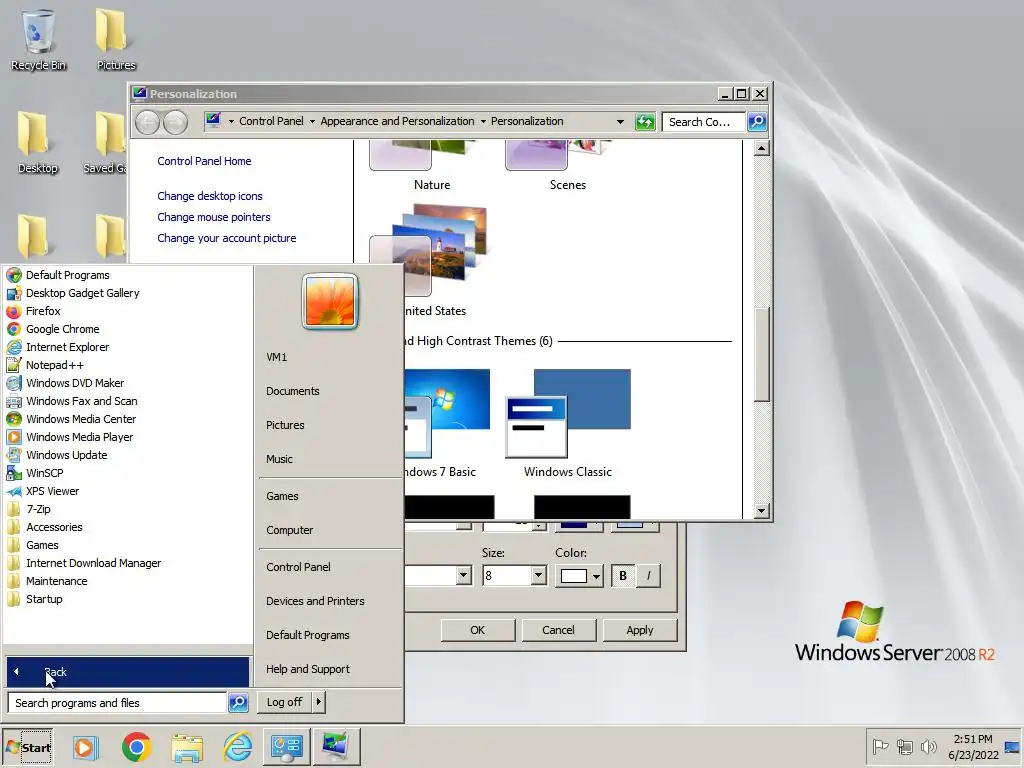Image resolution: width=1024 pixels, height=768 pixels.
Task: Open the font Color swatch picker
Action: [x=579, y=576]
